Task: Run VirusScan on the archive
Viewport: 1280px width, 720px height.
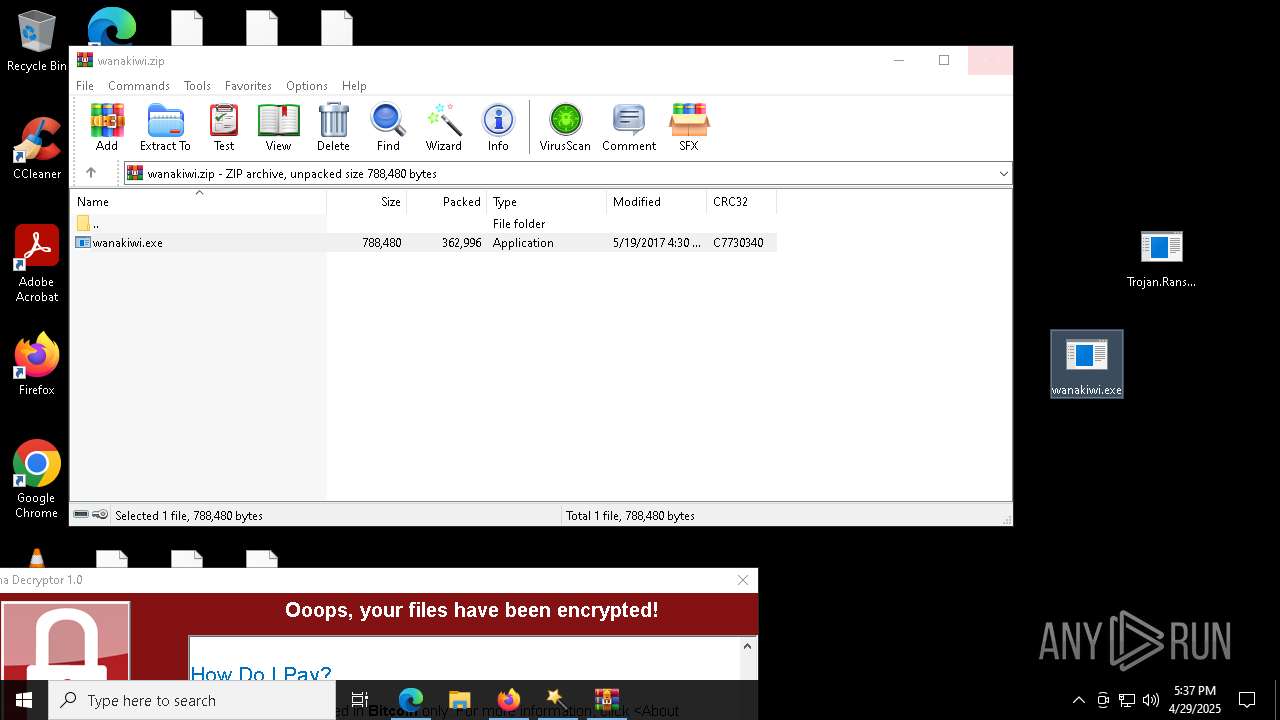Action: [565, 127]
